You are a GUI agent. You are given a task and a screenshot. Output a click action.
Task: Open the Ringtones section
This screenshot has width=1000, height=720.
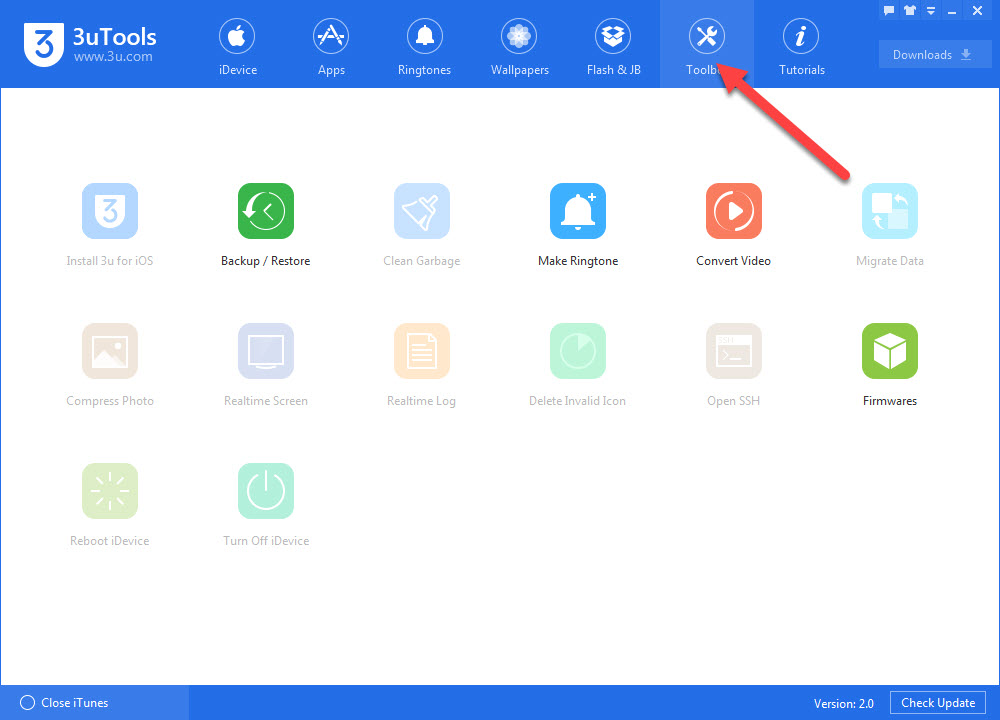click(x=424, y=46)
